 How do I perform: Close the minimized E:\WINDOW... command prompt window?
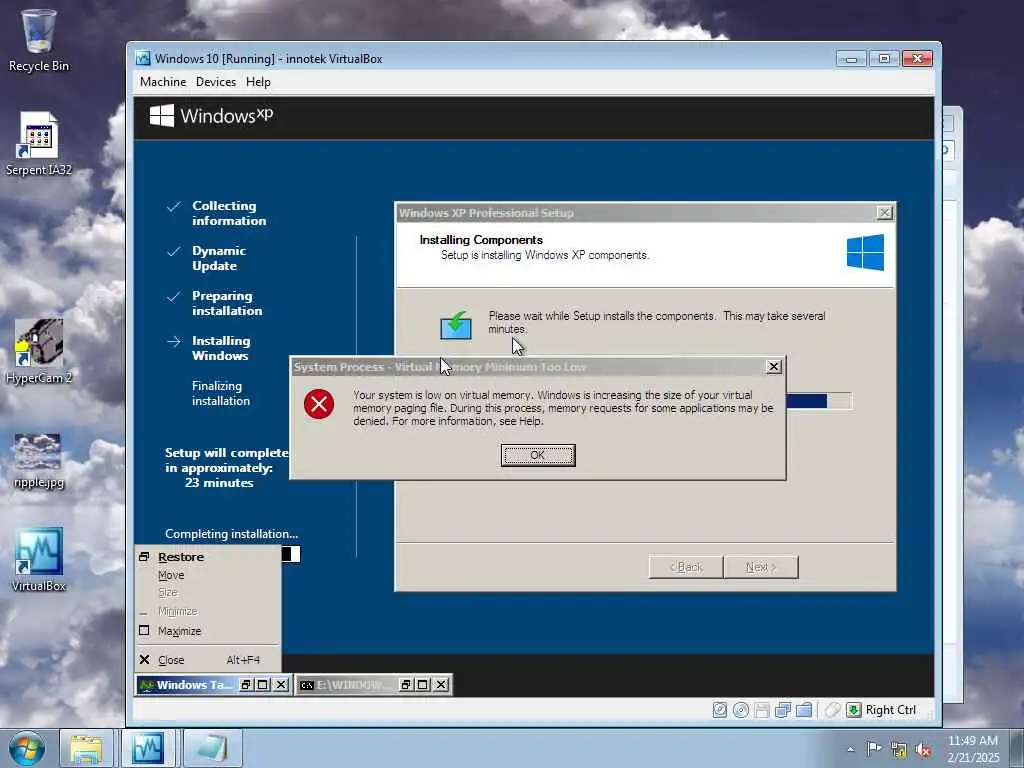pyautogui.click(x=441, y=684)
